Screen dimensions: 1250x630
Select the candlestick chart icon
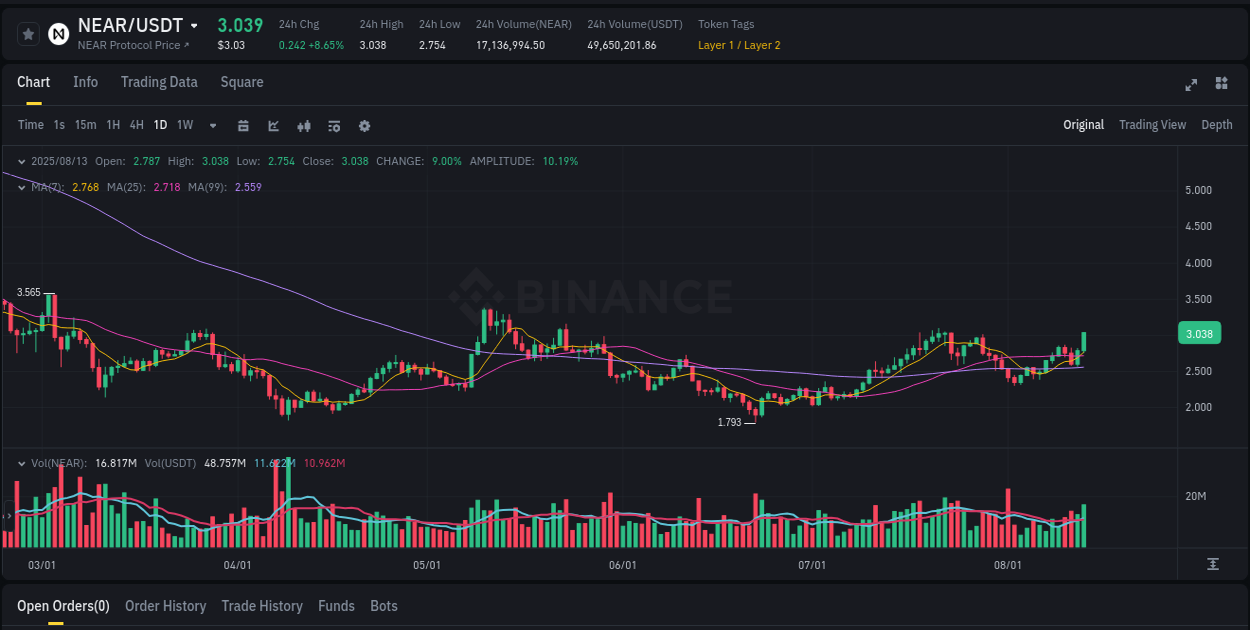[303, 126]
